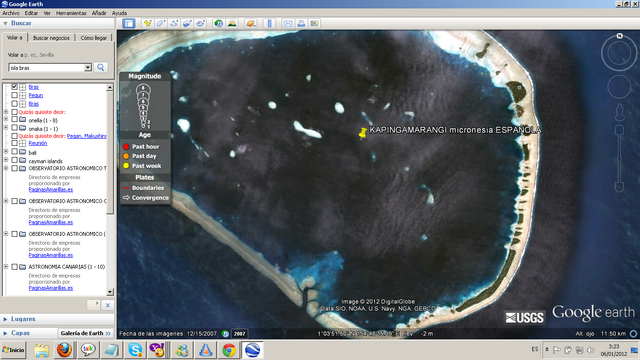Add a placemark with the pushpin tool
This screenshot has height=360, width=640.
[x=147, y=23]
